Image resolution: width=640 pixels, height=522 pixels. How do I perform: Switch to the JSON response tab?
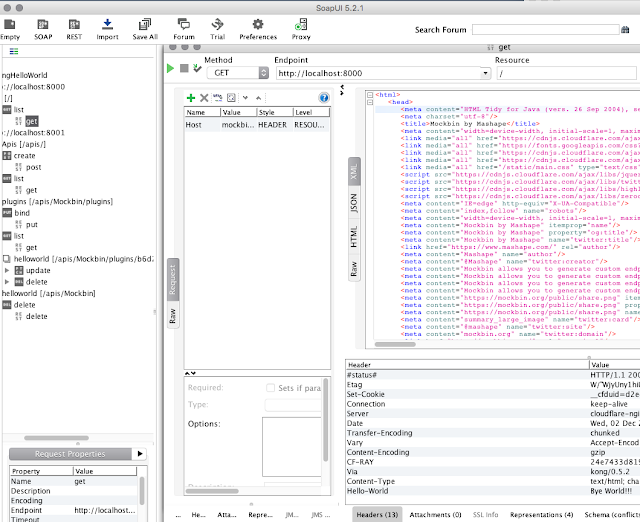[x=354, y=203]
